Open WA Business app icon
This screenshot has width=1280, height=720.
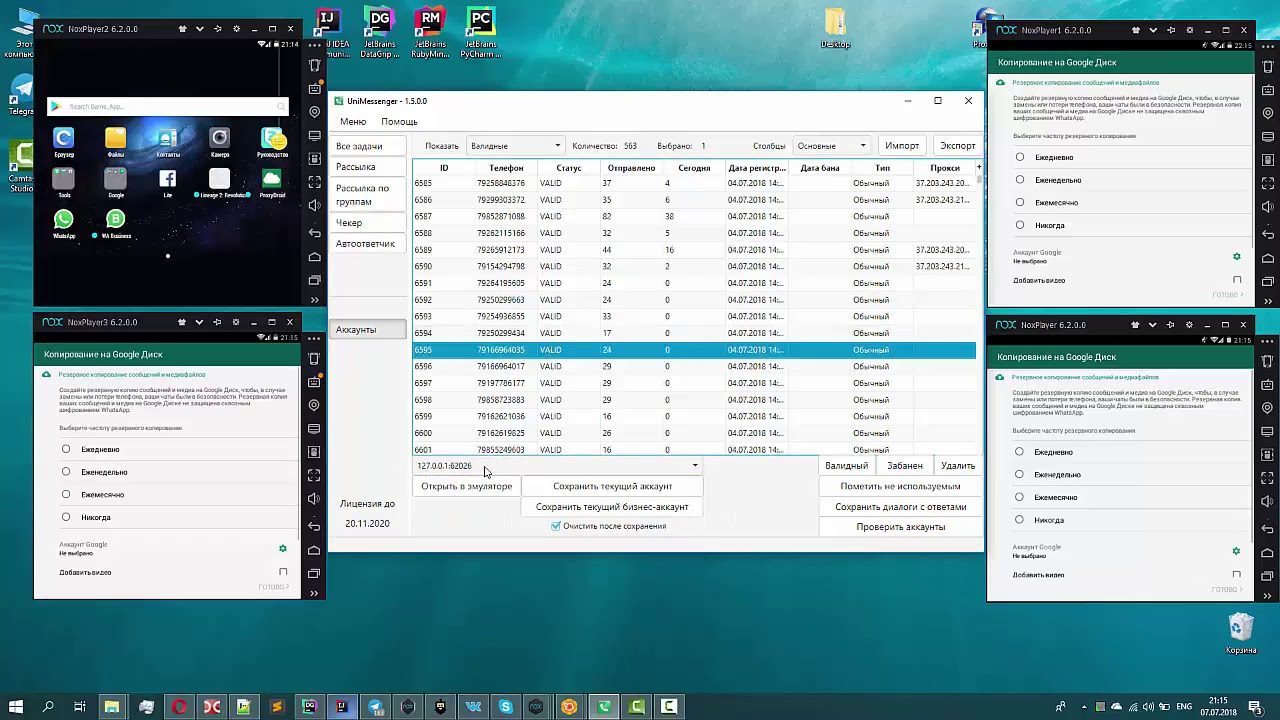click(116, 219)
